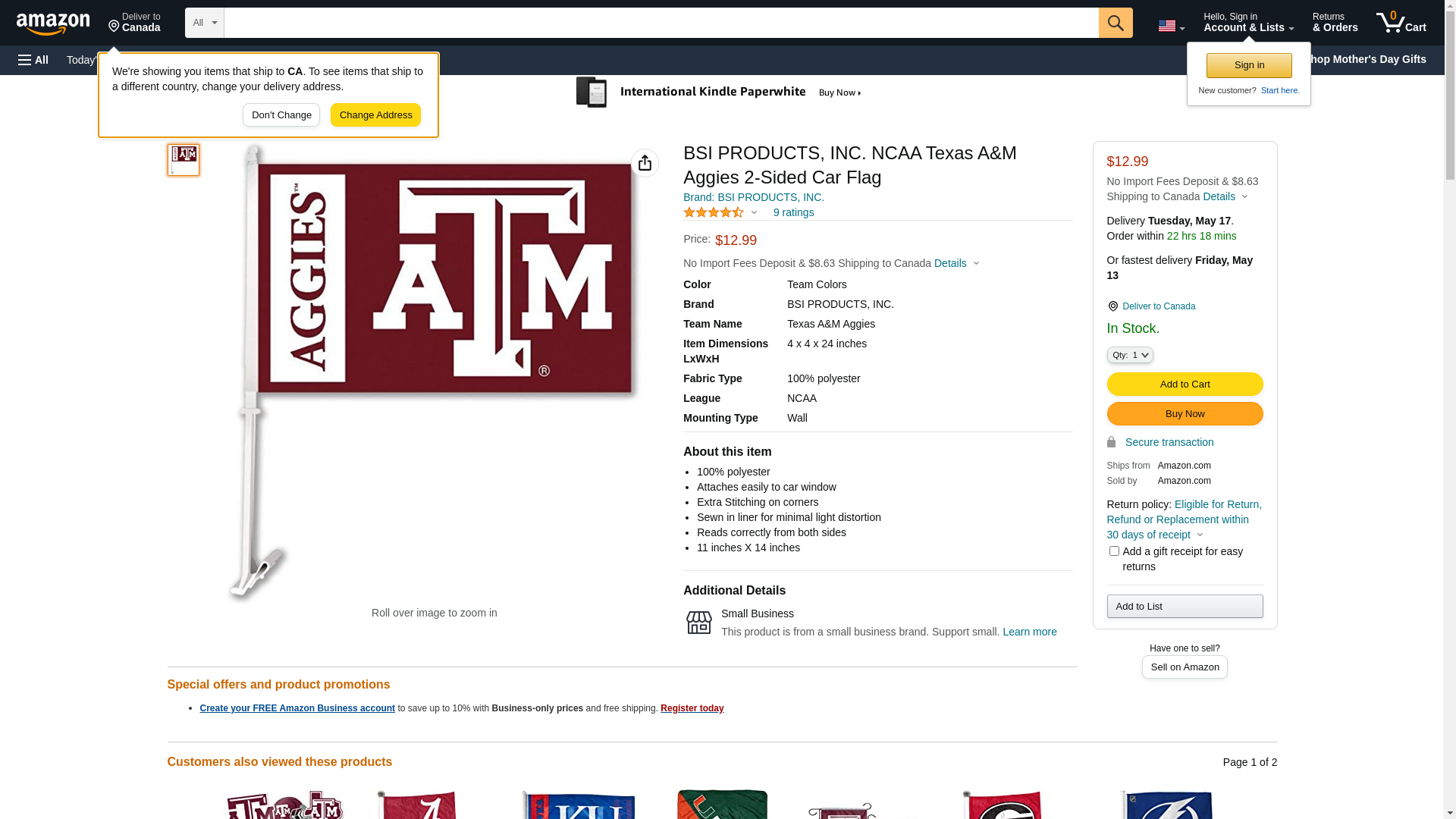Image resolution: width=1456 pixels, height=819 pixels.
Task: Click the star rating icon
Action: (x=714, y=213)
